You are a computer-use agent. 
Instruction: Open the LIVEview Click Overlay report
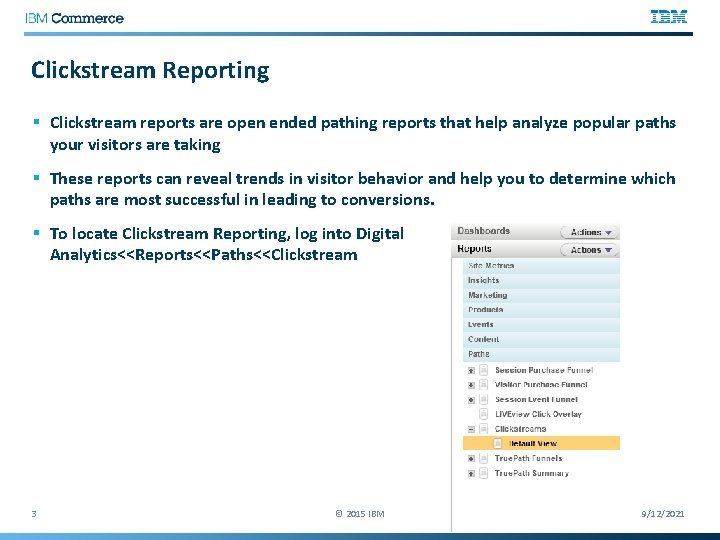[x=538, y=414]
